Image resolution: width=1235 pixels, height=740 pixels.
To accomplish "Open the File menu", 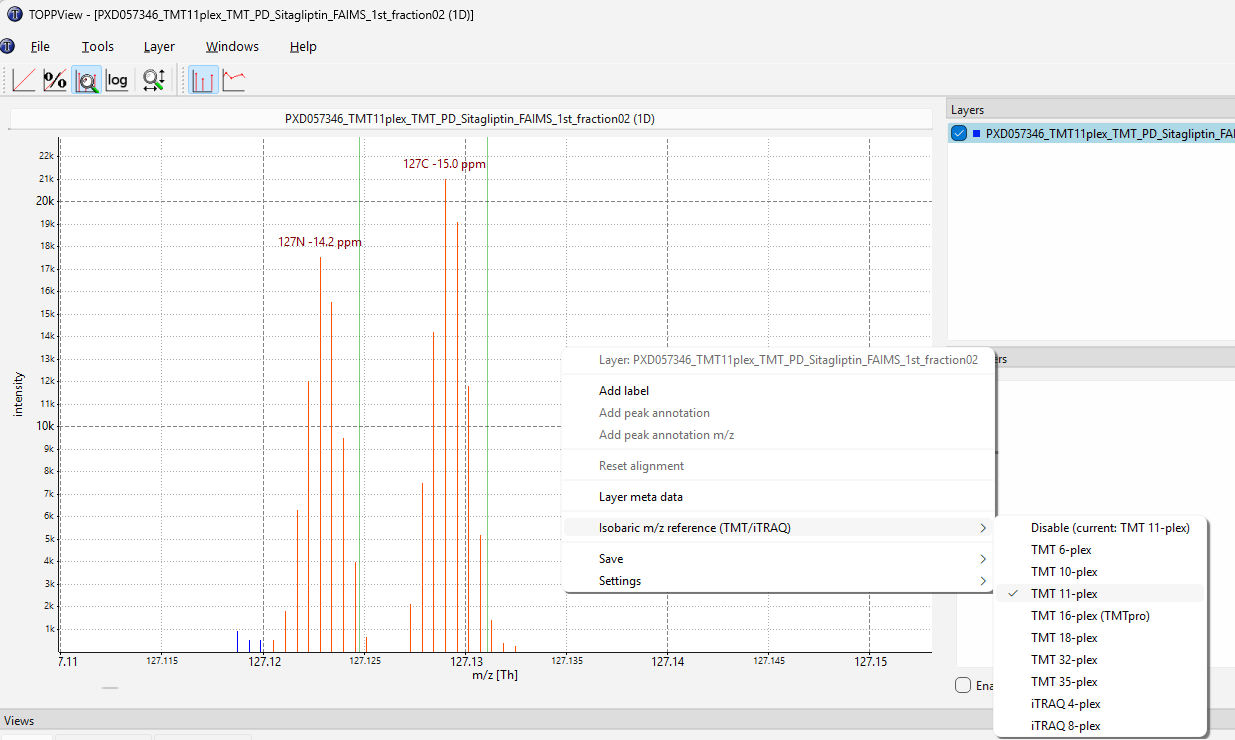I will [x=40, y=46].
